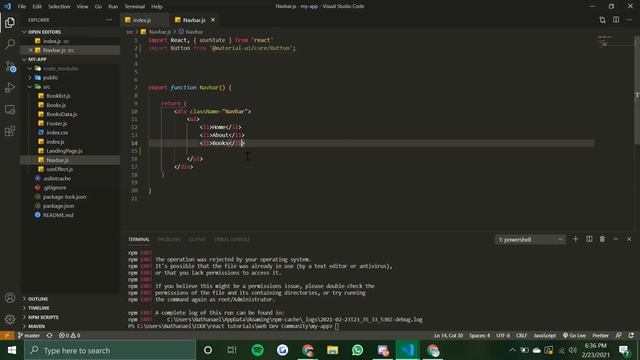This screenshot has width=640, height=360.
Task: Expand the Outline section
Action: [38, 299]
